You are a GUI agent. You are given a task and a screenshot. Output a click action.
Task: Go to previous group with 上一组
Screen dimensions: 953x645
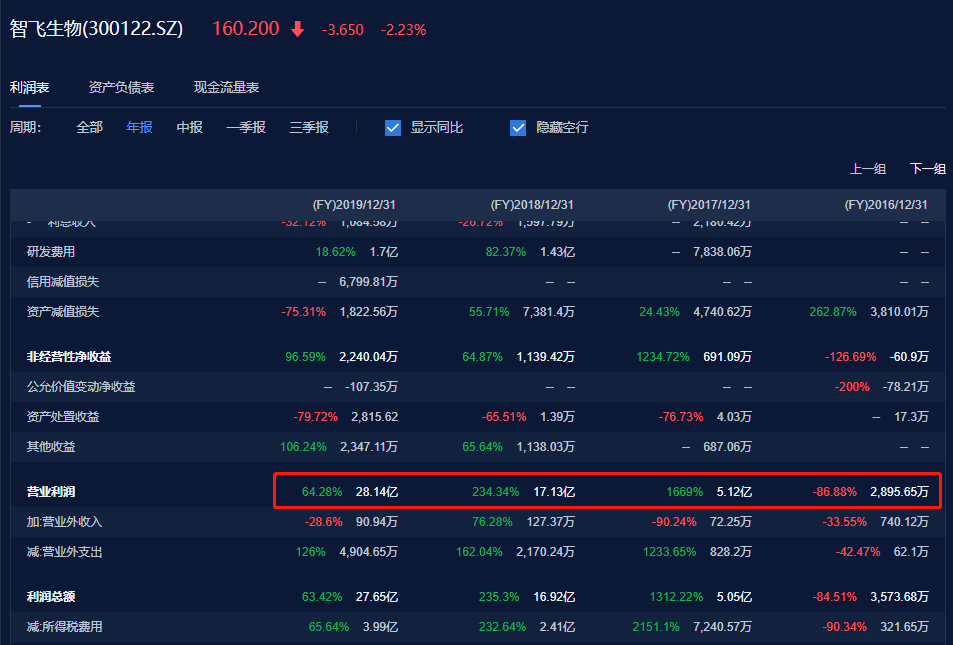(x=868, y=169)
